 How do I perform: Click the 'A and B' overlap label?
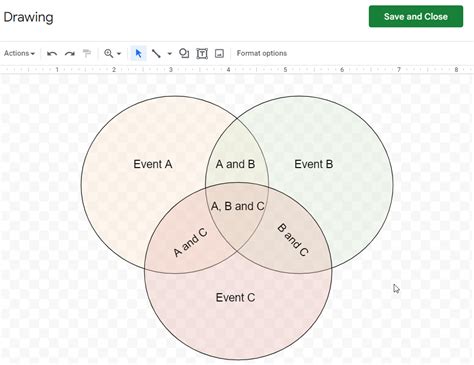235,164
